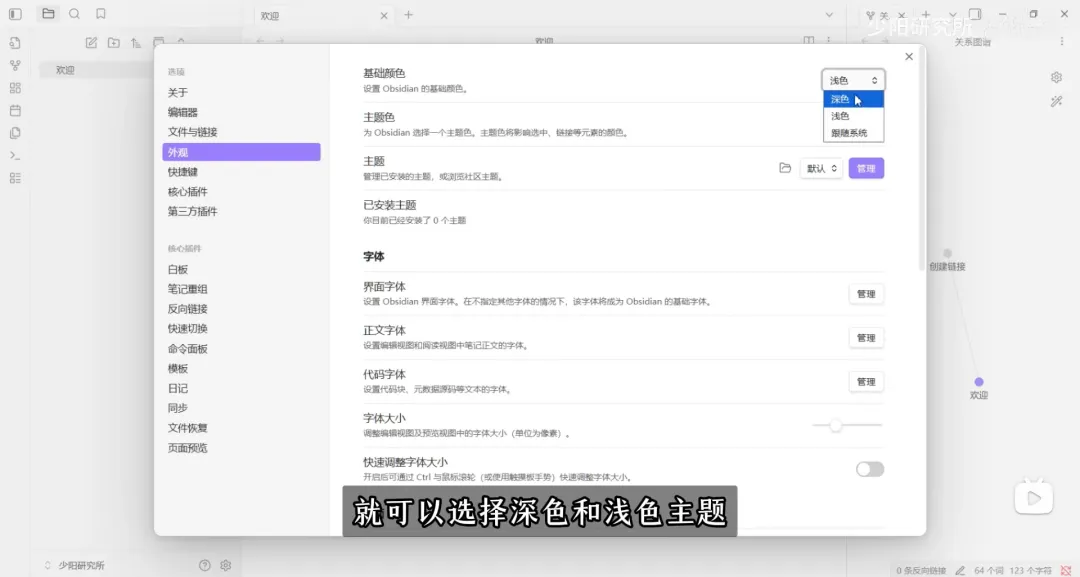Select the create new note pencil icon
This screenshot has height=577, width=1080.
coord(91,42)
